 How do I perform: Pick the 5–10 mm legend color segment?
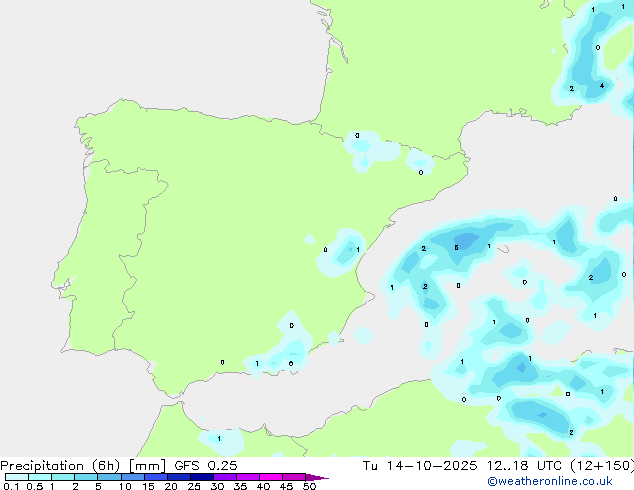click(109, 477)
